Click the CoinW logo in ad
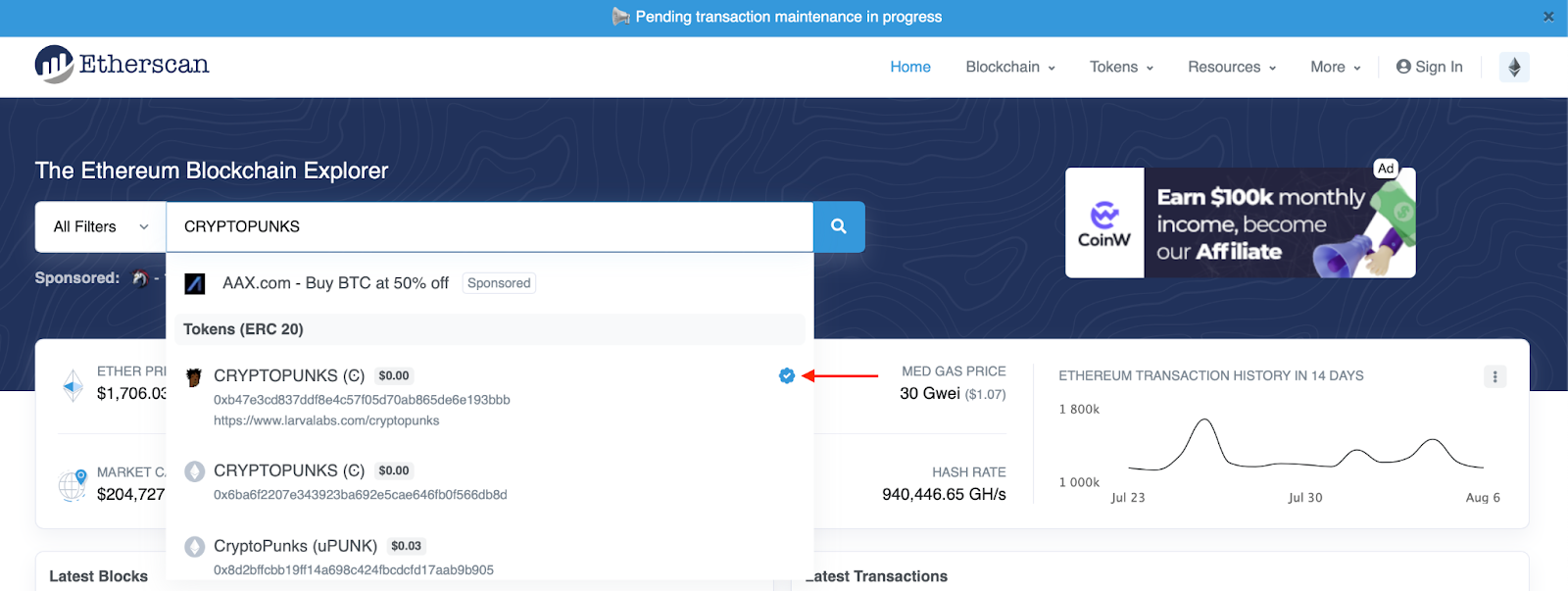This screenshot has height=591, width=1568. click(x=1104, y=223)
